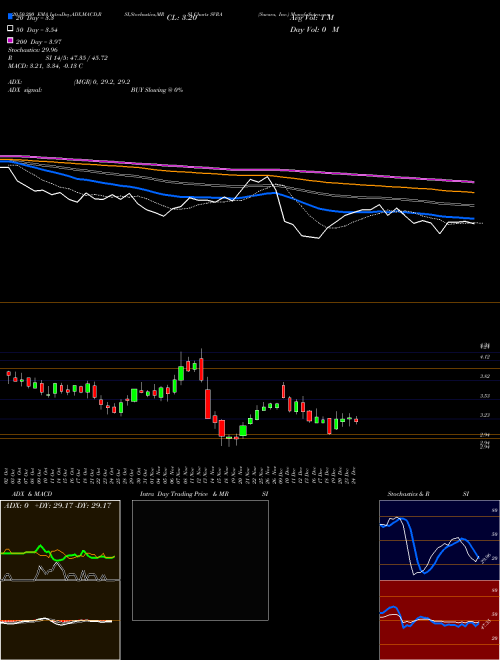Click the 'Avg Vol: 1 M' text
This screenshot has height=660, width=500.
tap(312, 18)
